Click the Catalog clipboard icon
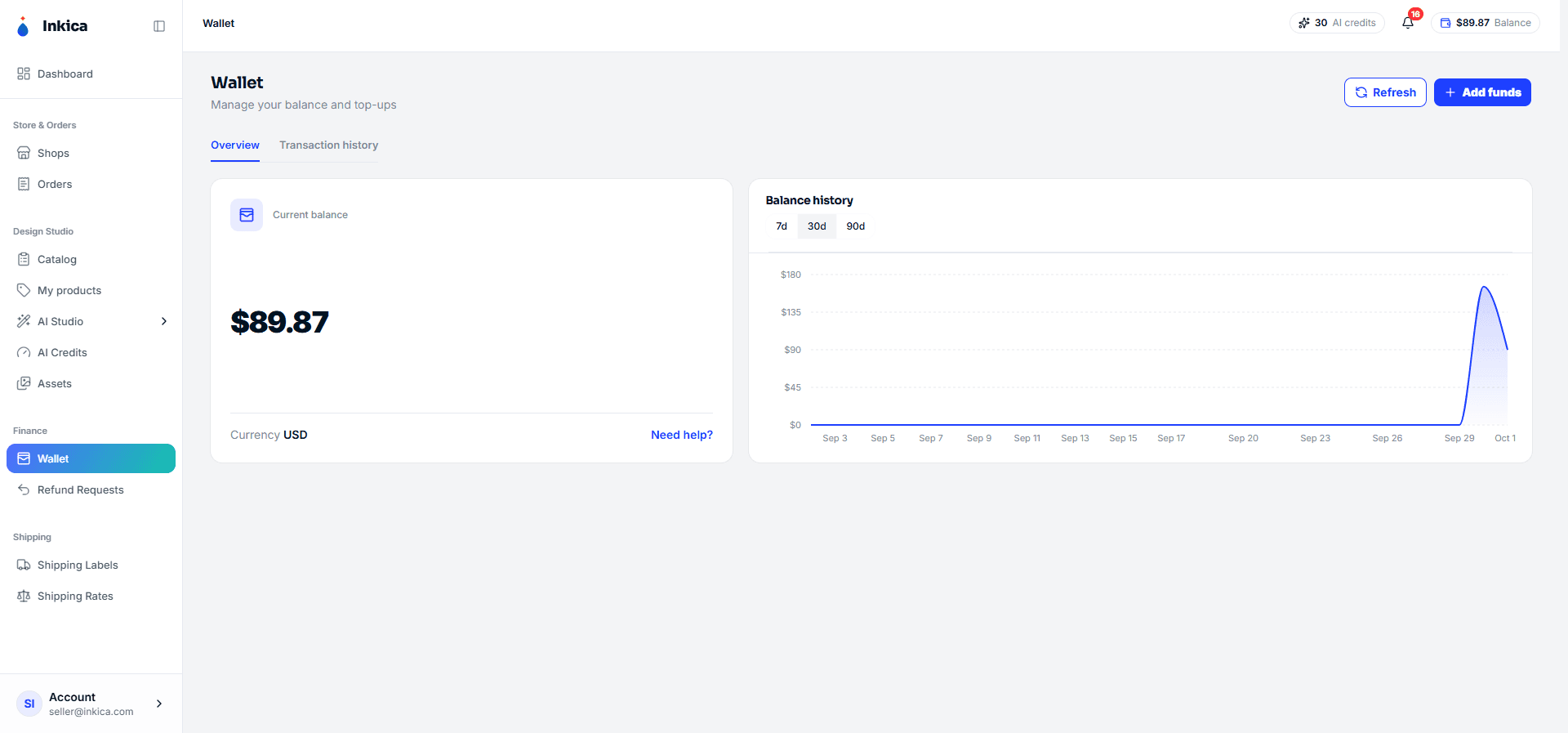1568x733 pixels. tap(24, 259)
